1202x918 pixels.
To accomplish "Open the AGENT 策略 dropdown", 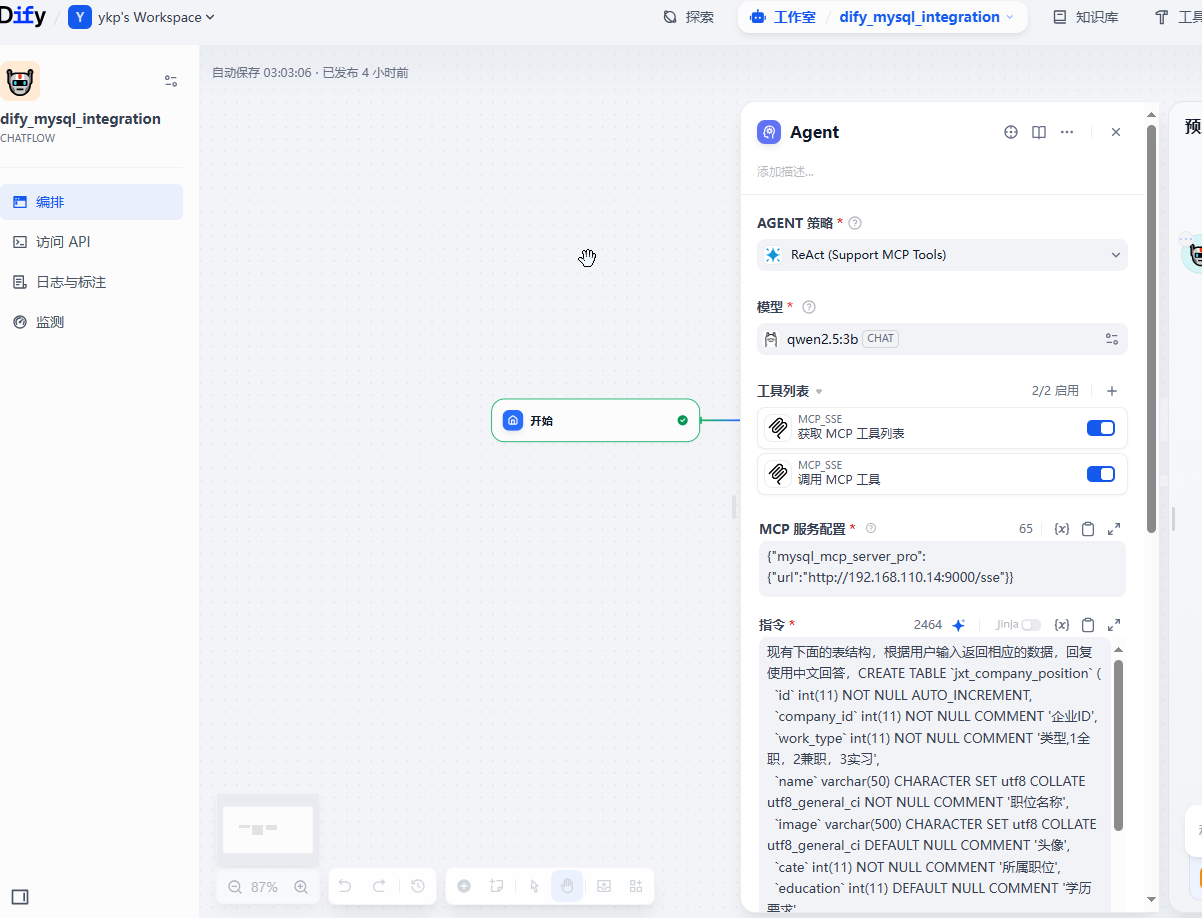I will (x=941, y=255).
